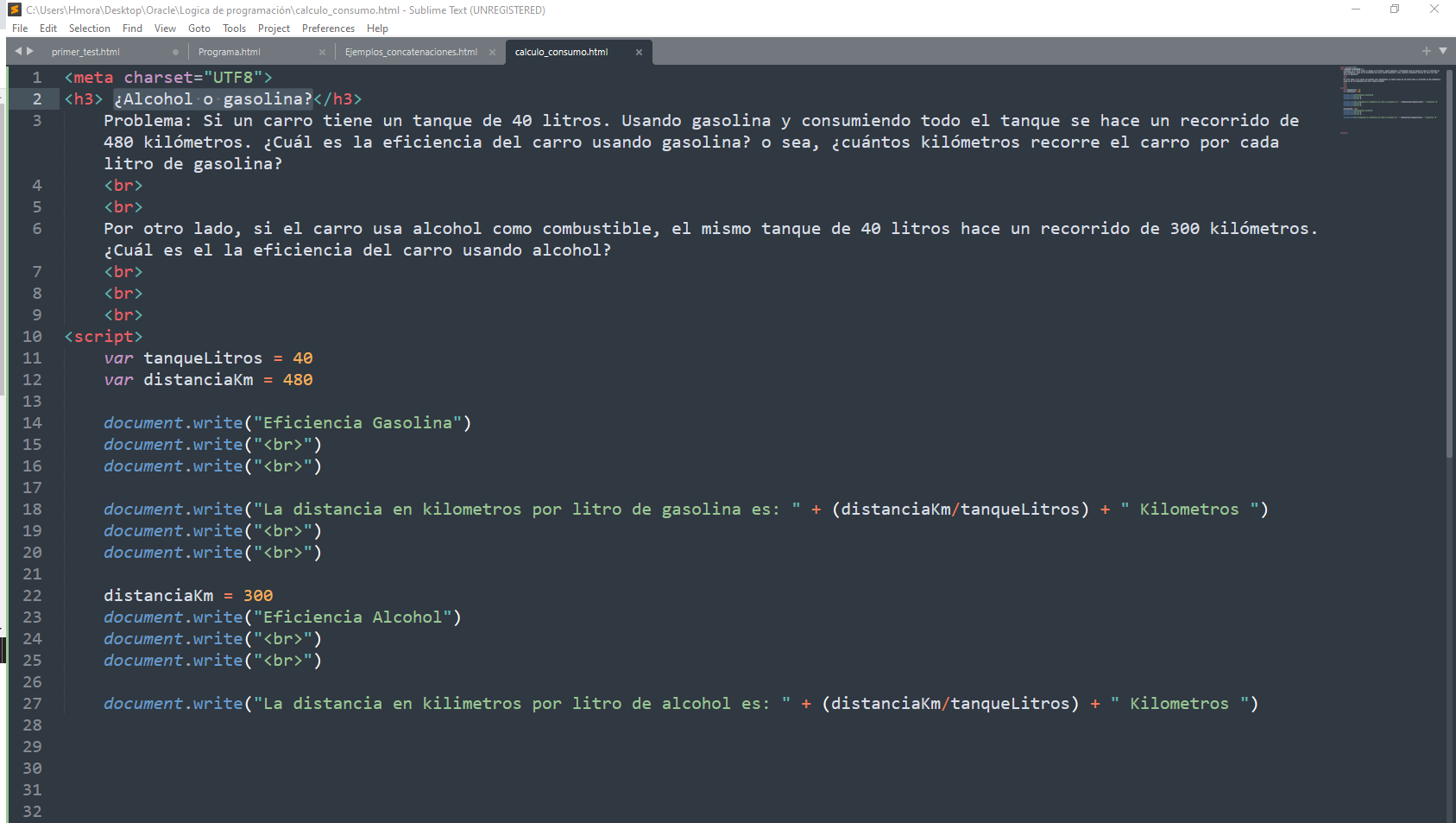Go to previous tab with left arrow
Viewport: 1456px width, 823px height.
coord(17,51)
